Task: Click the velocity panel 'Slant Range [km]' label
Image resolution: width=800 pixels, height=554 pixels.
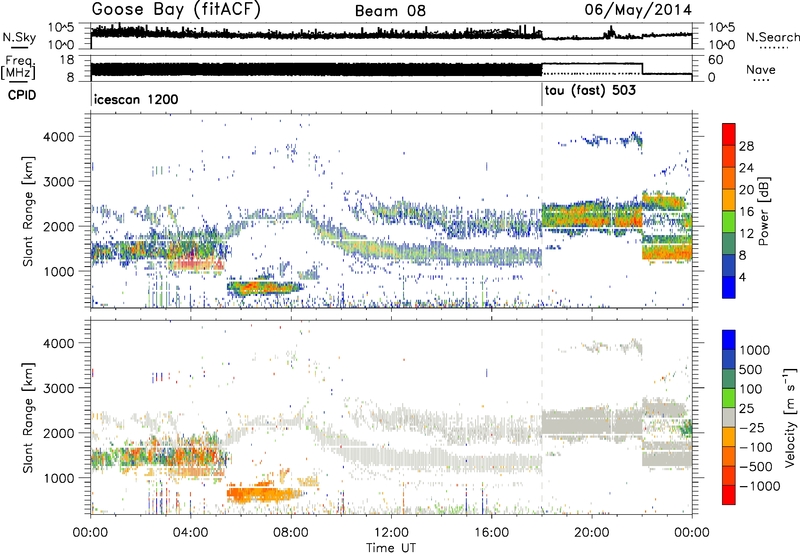Action: tap(28, 417)
